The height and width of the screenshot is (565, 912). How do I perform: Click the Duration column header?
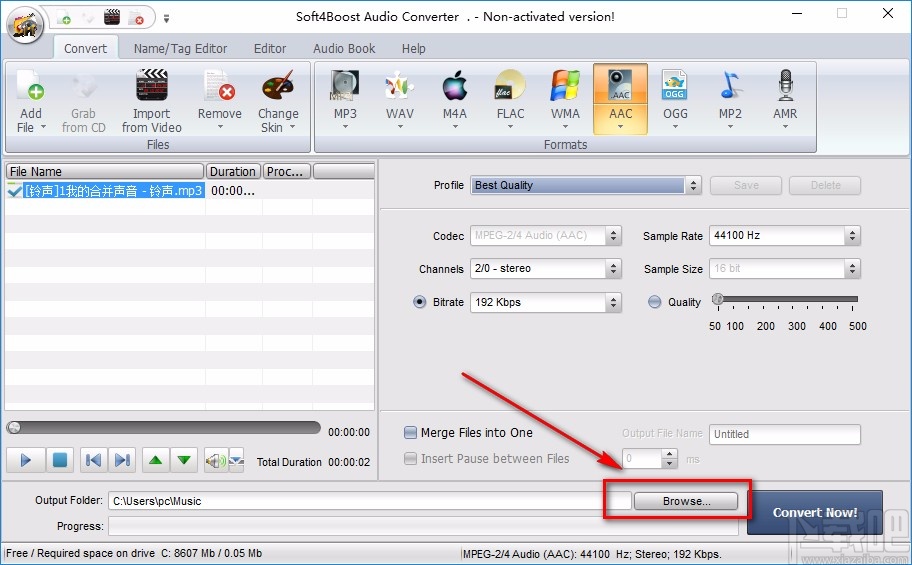(233, 171)
